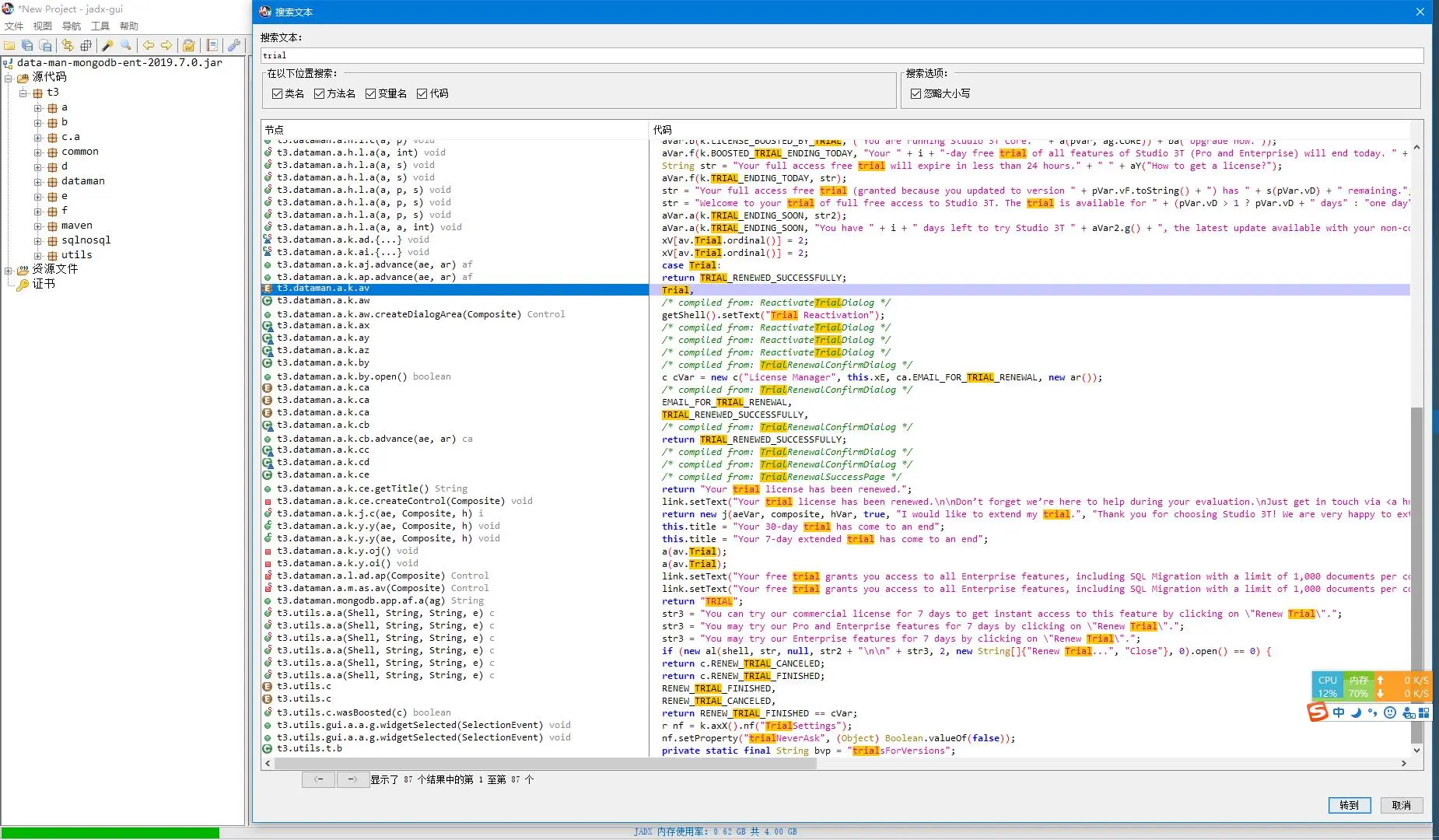The height and width of the screenshot is (840, 1439).
Task: Open the smiley emoji icon in IME bar
Action: (x=1390, y=712)
